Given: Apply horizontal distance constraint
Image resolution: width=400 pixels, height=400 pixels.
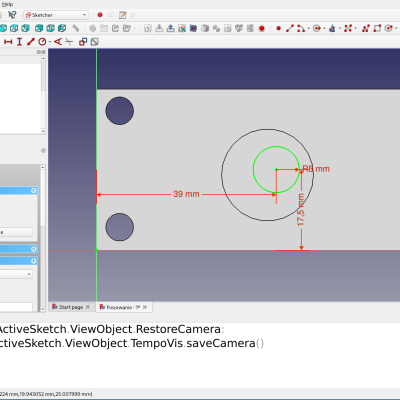Looking at the screenshot, I should (x=8, y=42).
